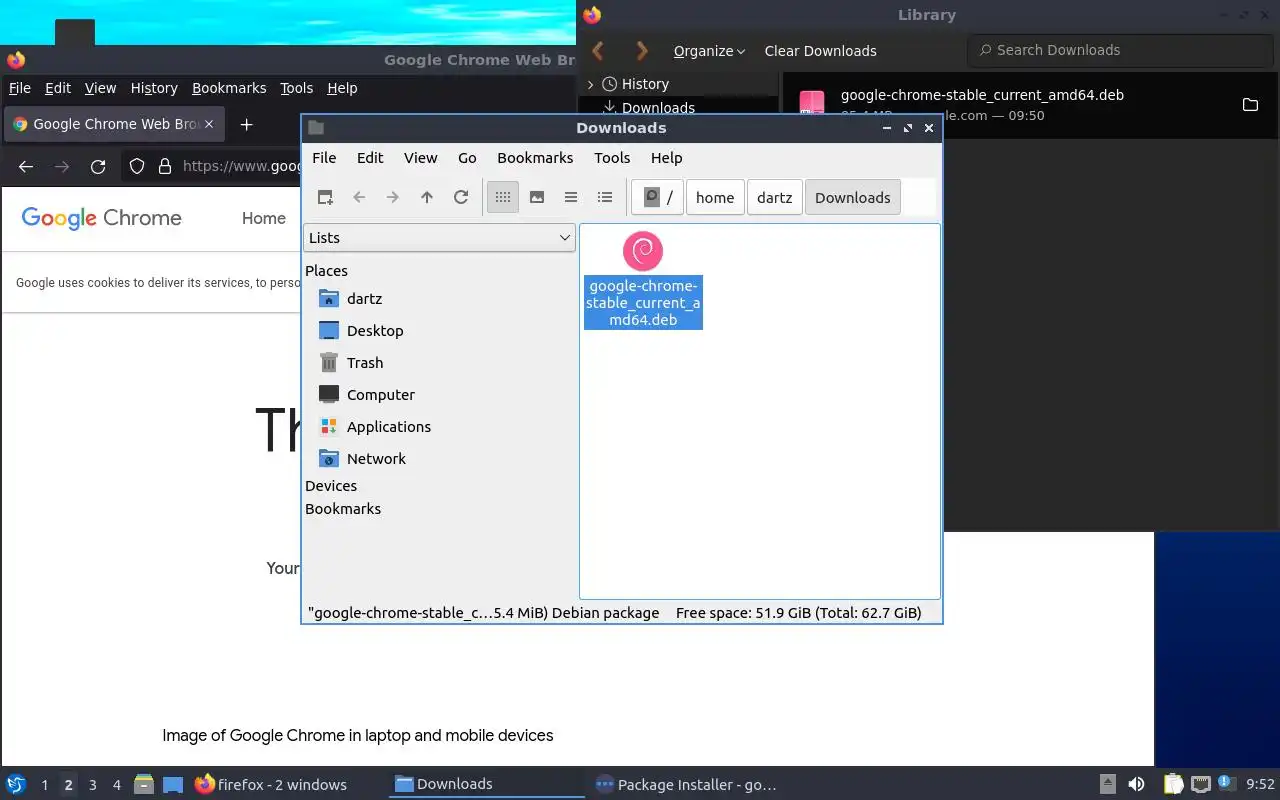Switch to icon view in file manager
This screenshot has width=1280, height=800.
coord(503,197)
